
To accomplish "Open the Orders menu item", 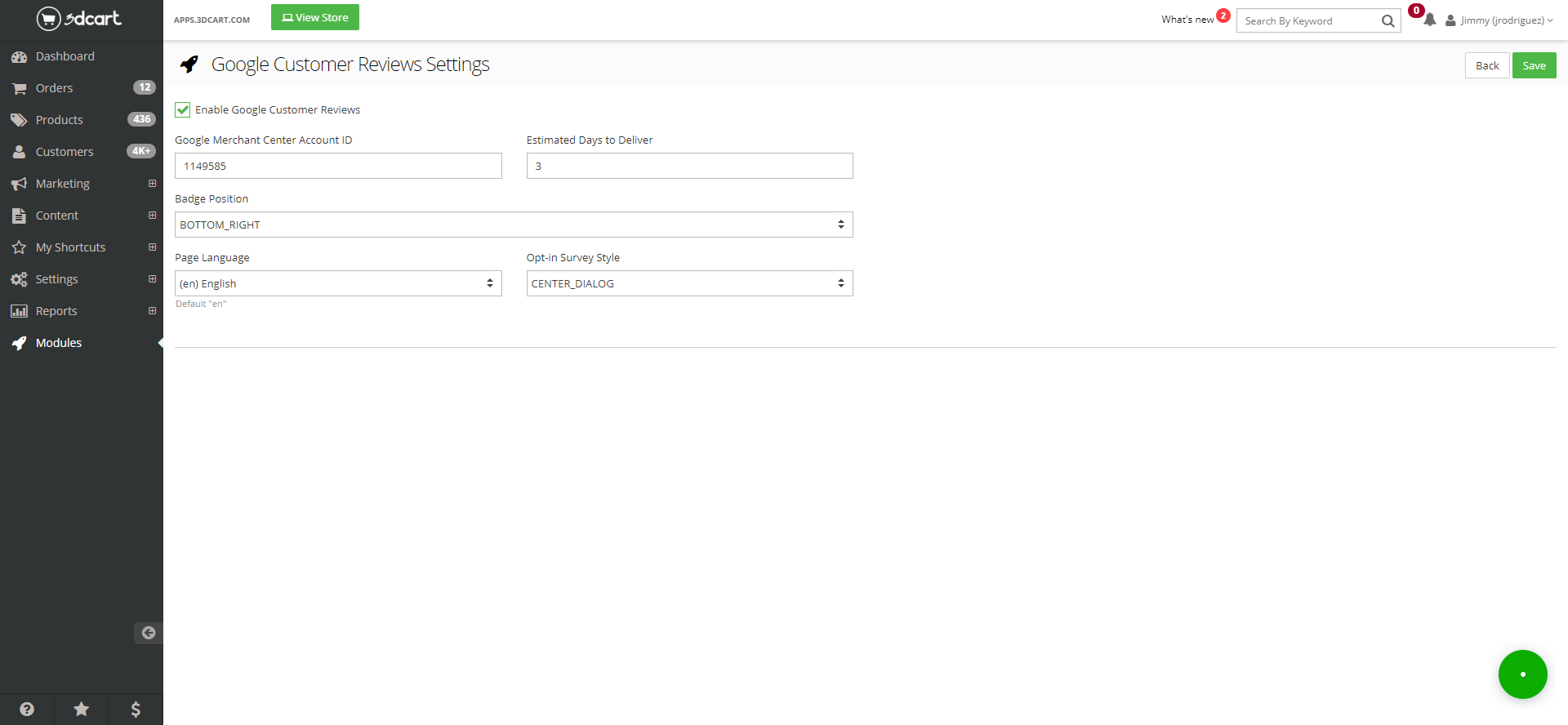I will tap(54, 88).
